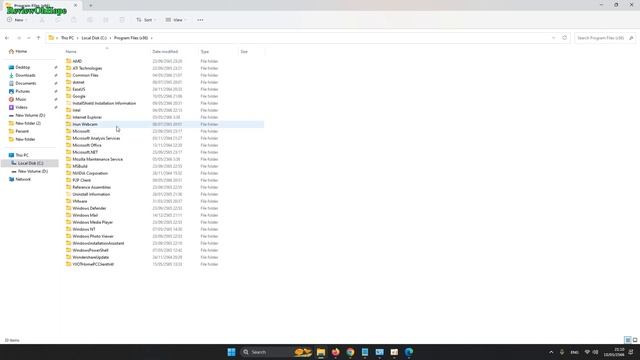Open the View layout dropdown

[x=176, y=20]
